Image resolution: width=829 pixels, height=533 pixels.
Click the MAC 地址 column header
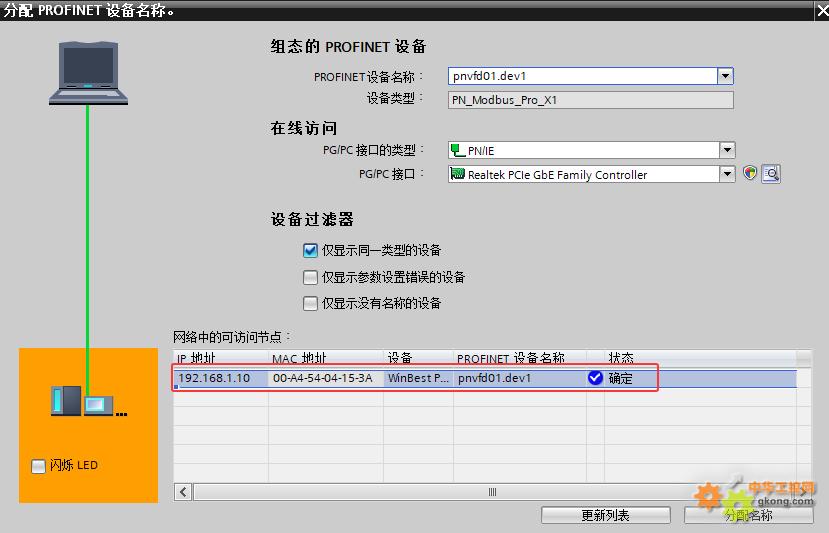(300, 358)
